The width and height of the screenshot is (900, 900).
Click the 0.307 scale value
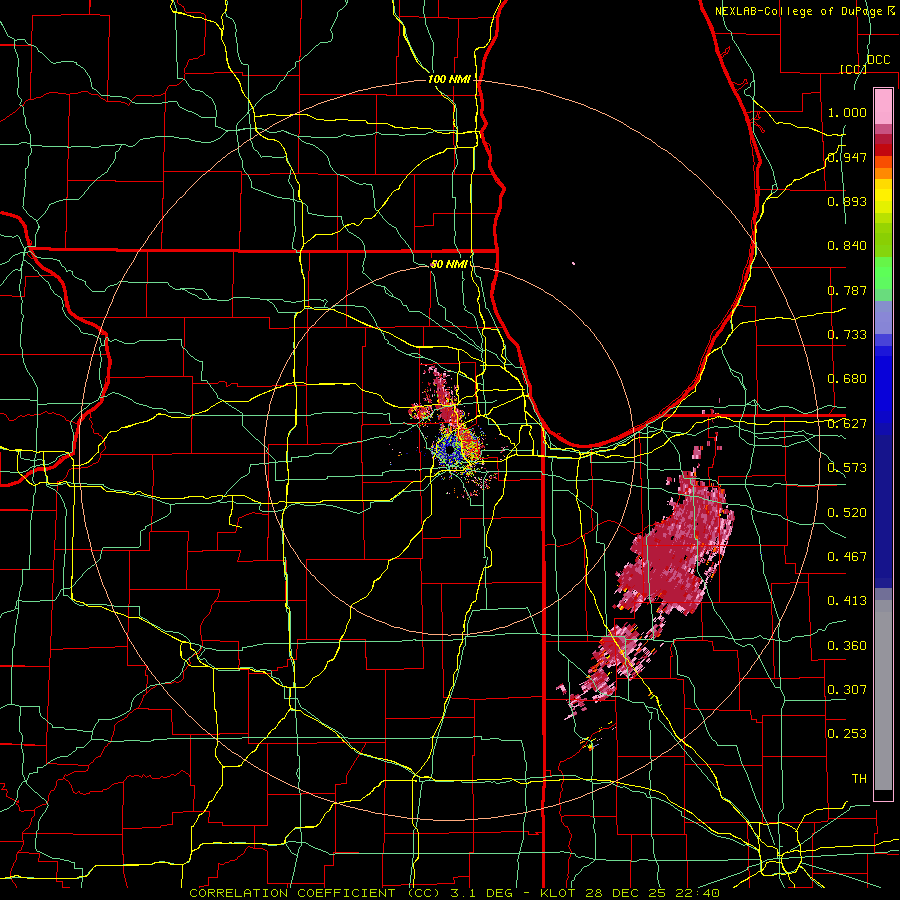click(x=847, y=690)
